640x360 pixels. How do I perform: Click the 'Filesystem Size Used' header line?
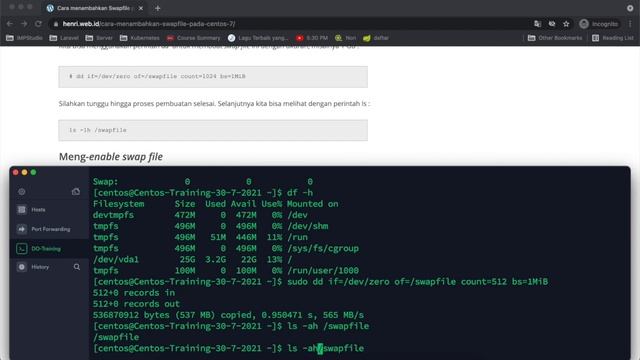click(x=216, y=204)
